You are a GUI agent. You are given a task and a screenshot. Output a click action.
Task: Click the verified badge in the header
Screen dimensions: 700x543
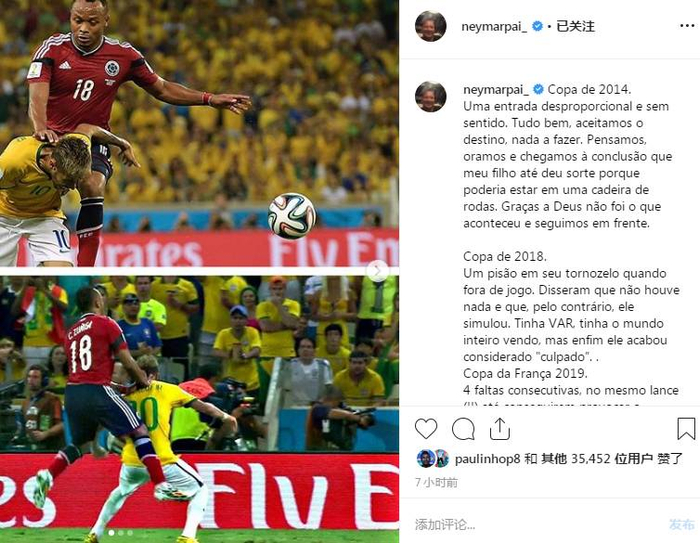538,26
